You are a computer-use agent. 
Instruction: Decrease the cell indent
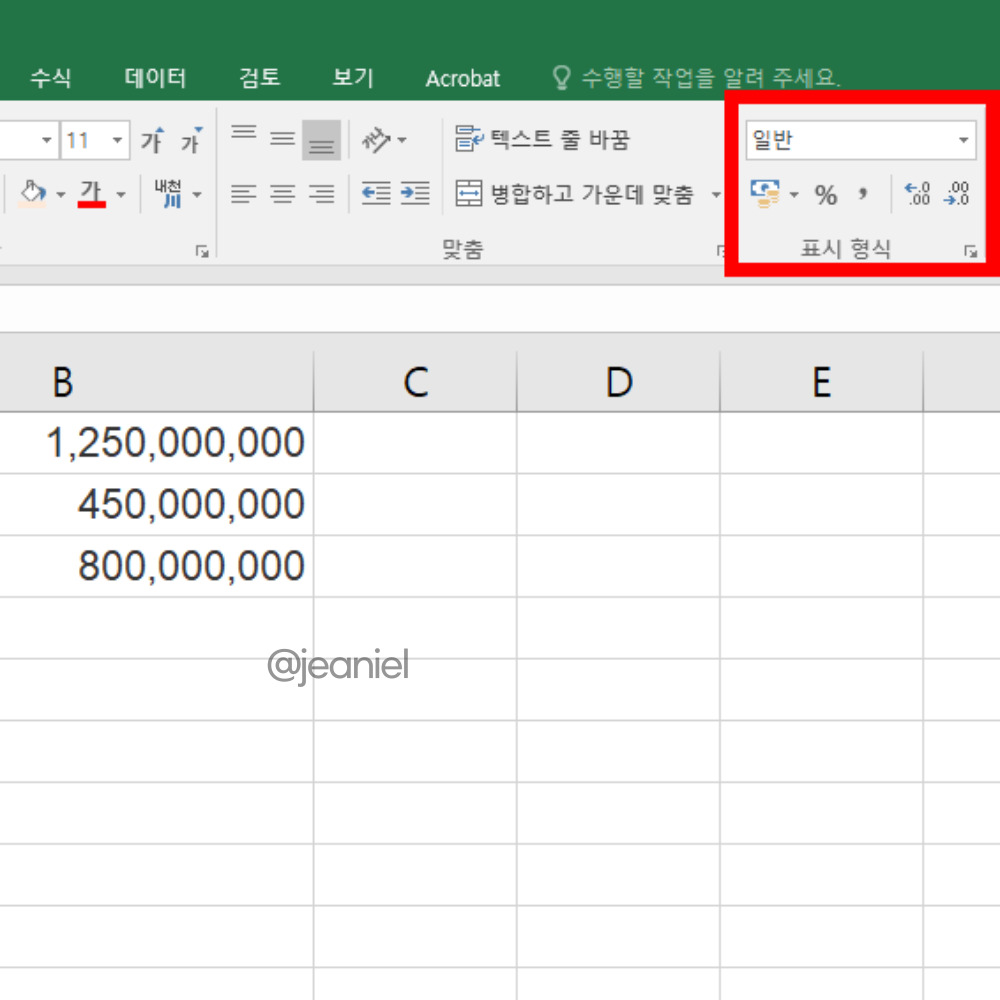tap(376, 193)
